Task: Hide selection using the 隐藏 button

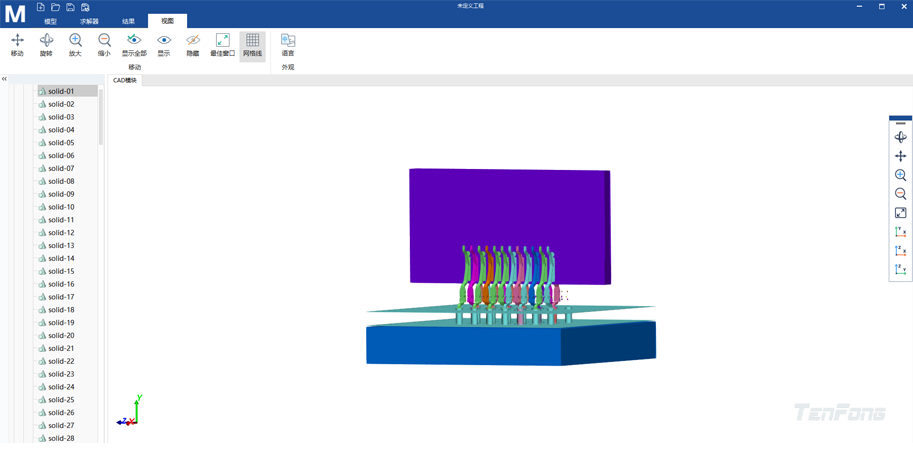Action: (193, 44)
